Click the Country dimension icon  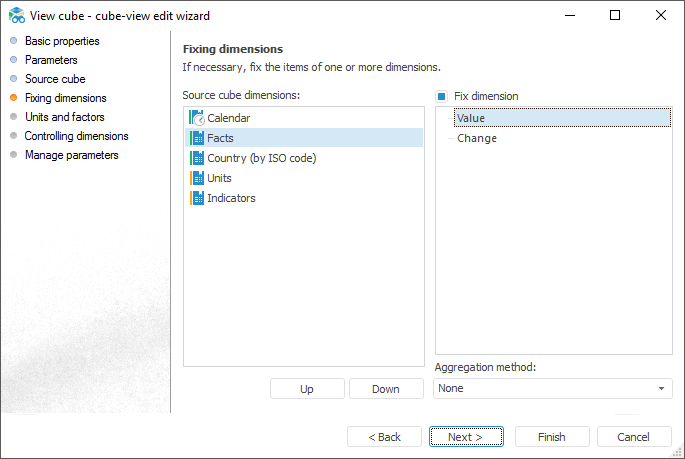point(197,158)
